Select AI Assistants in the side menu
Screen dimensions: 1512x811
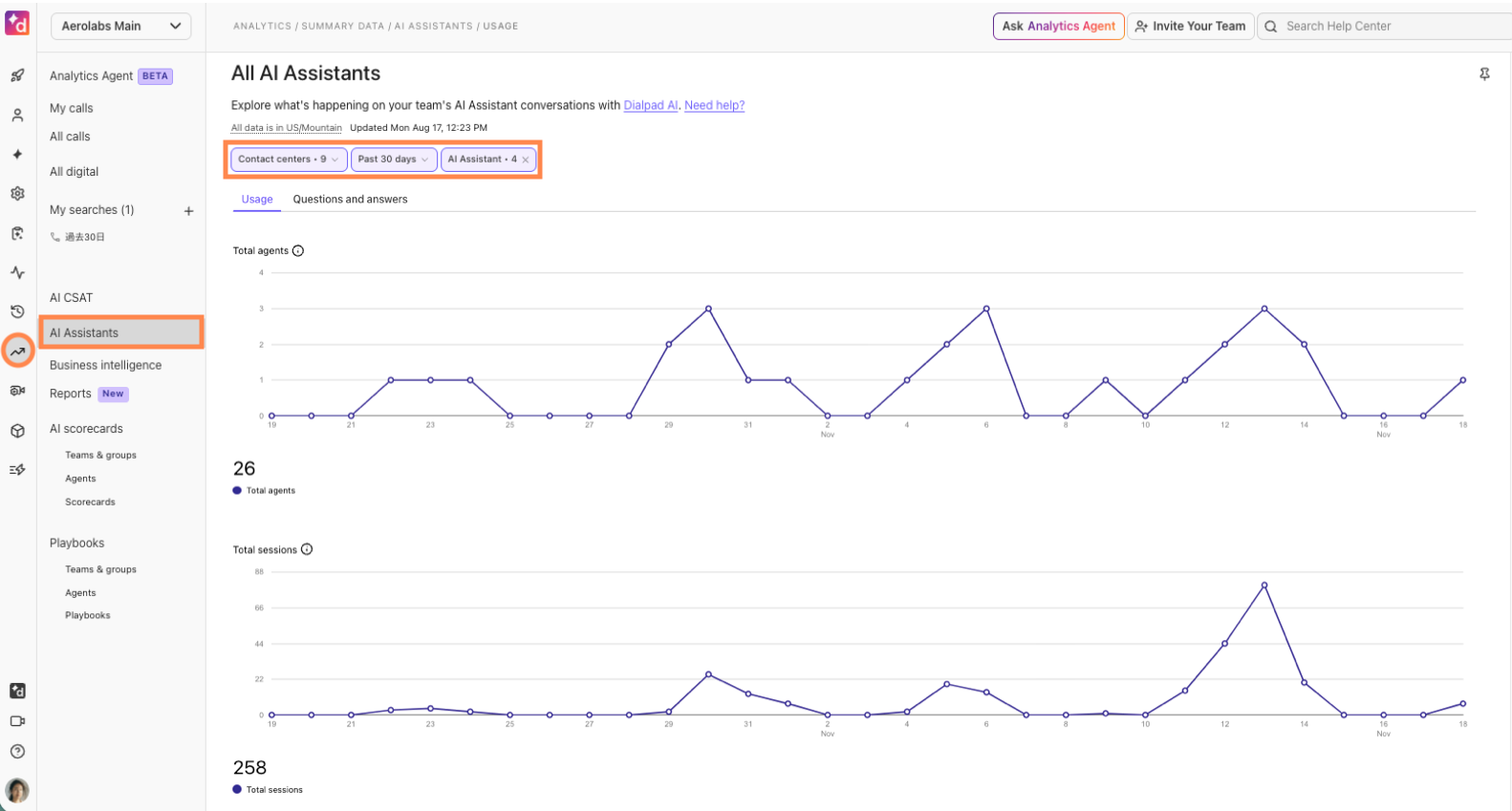coord(121,332)
